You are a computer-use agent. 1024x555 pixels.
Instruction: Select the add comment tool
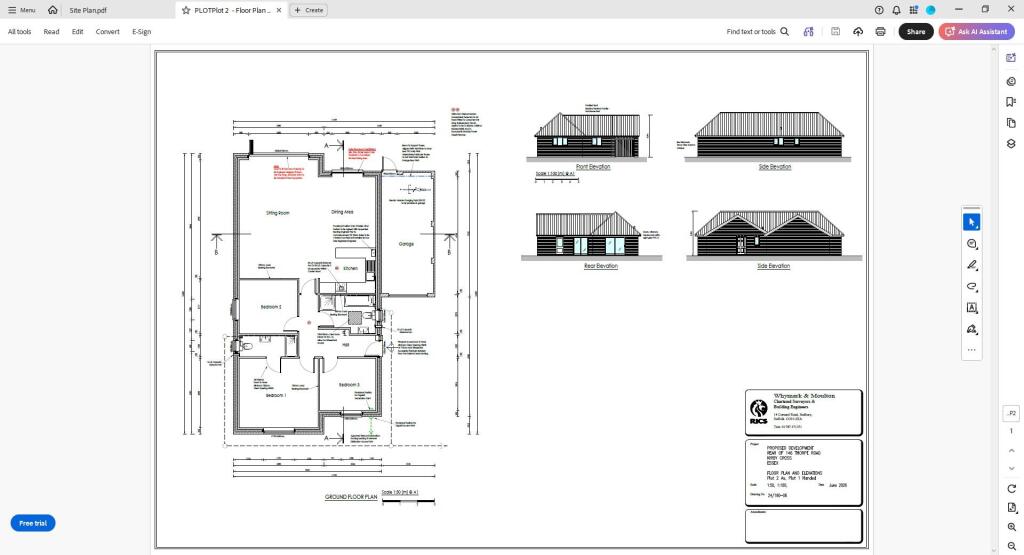(x=972, y=244)
